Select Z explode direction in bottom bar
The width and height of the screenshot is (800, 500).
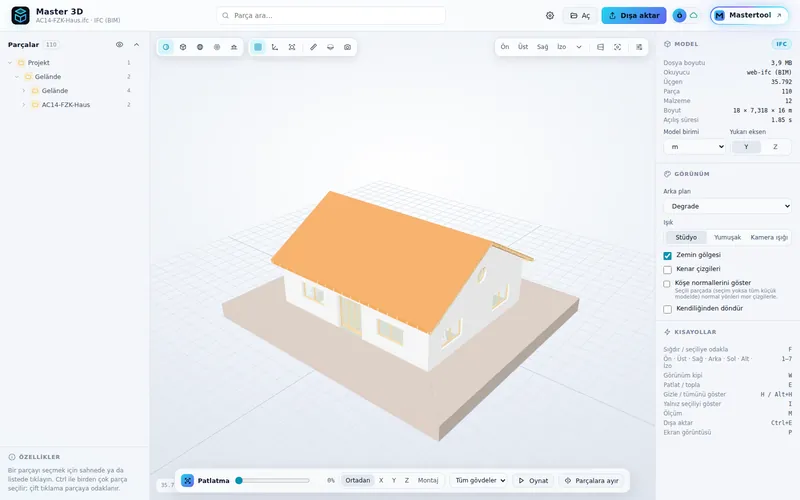point(407,481)
